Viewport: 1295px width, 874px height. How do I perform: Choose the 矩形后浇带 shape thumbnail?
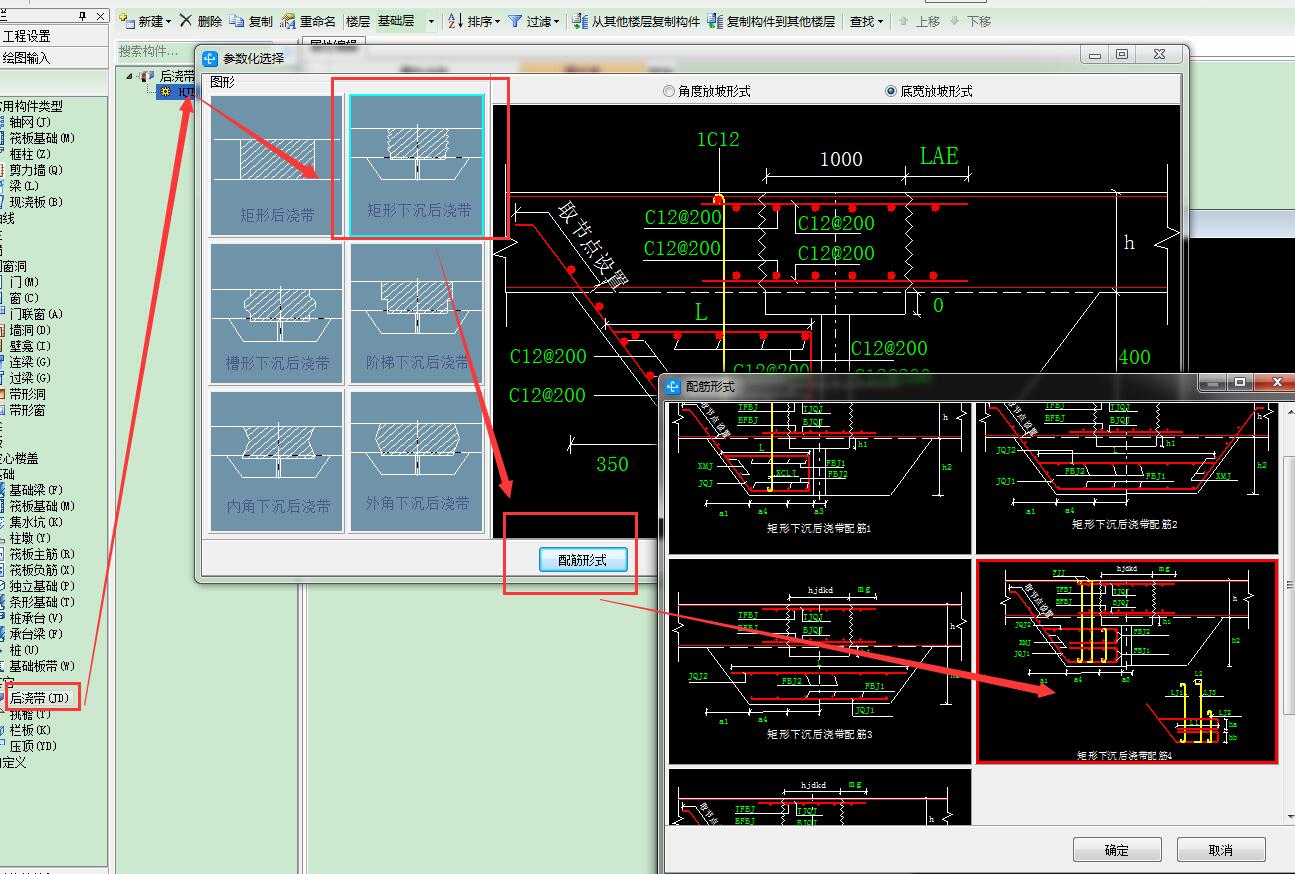pyautogui.click(x=277, y=166)
